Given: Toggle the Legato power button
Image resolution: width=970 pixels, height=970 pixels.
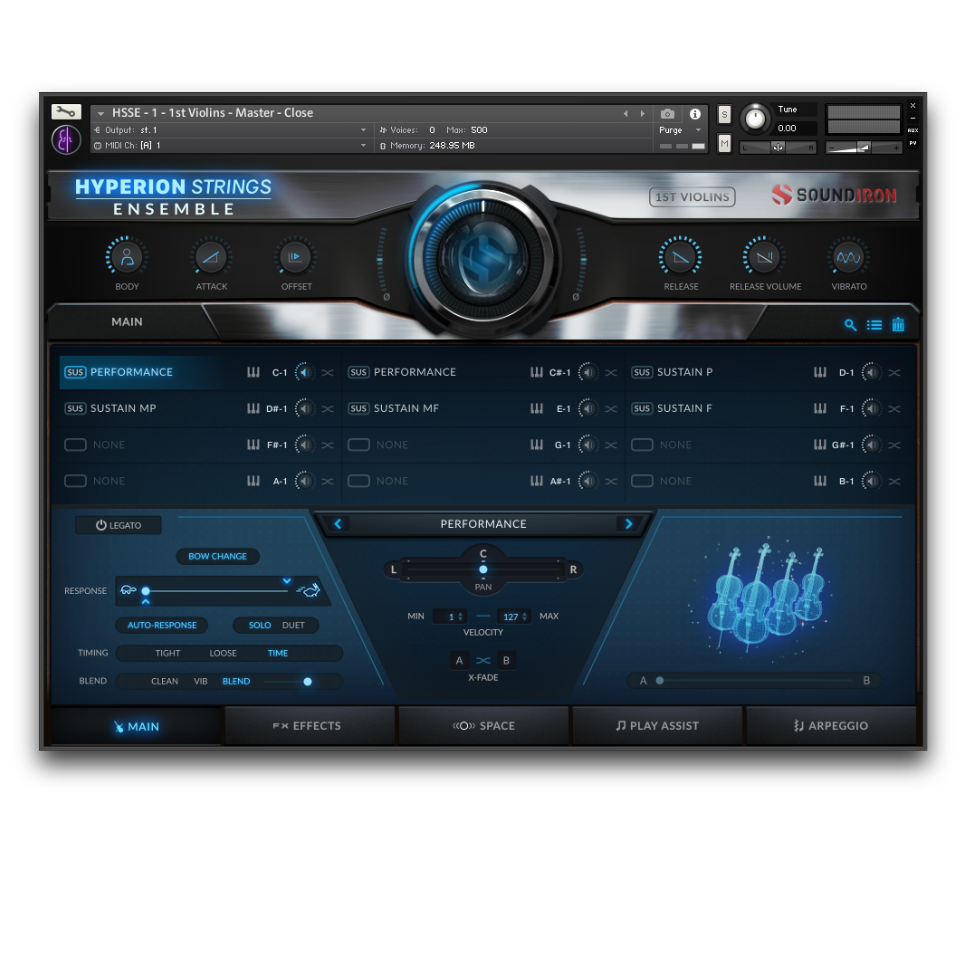Looking at the screenshot, I should coord(118,525).
